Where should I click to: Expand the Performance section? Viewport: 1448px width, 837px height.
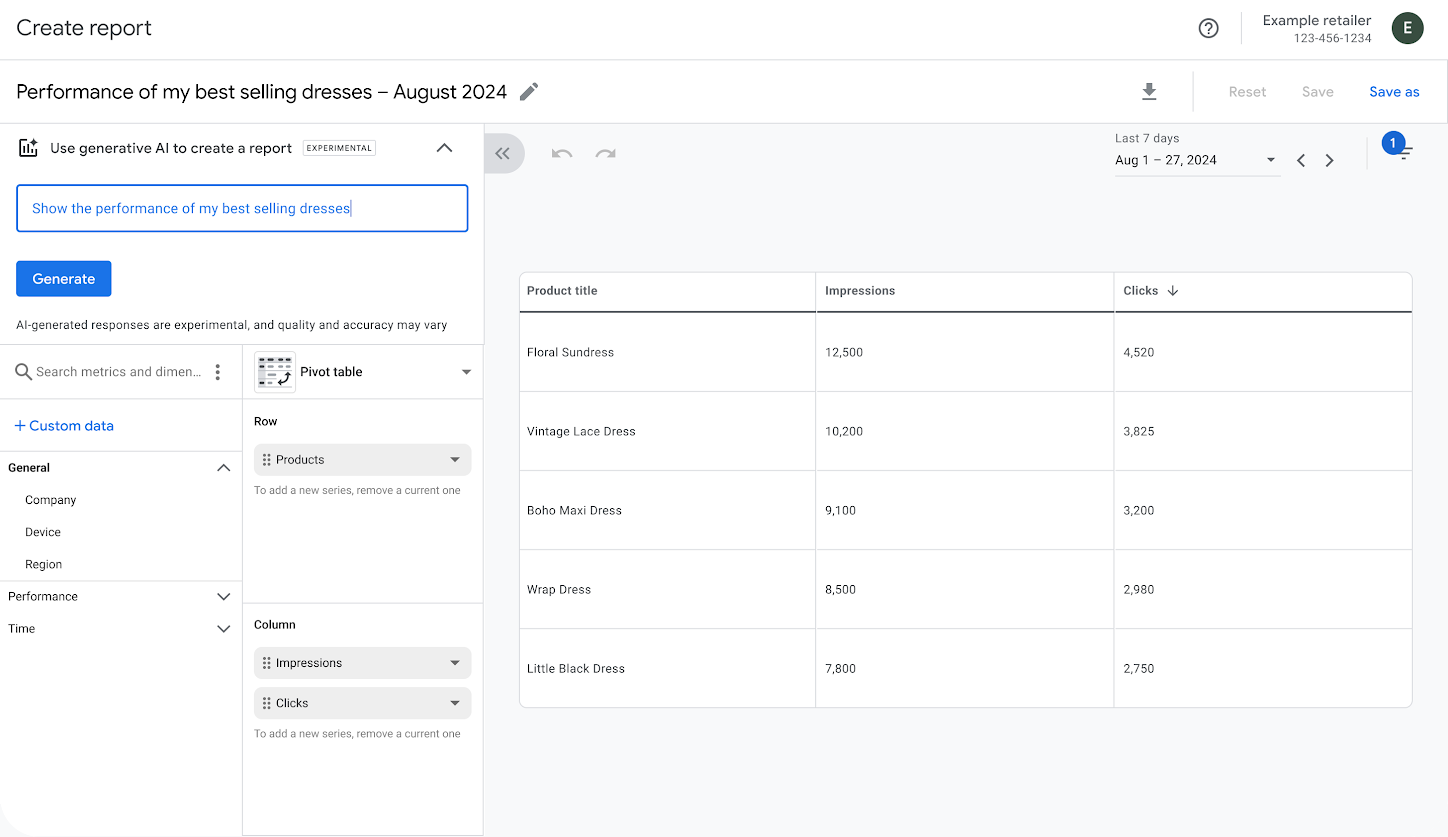[x=224, y=597]
